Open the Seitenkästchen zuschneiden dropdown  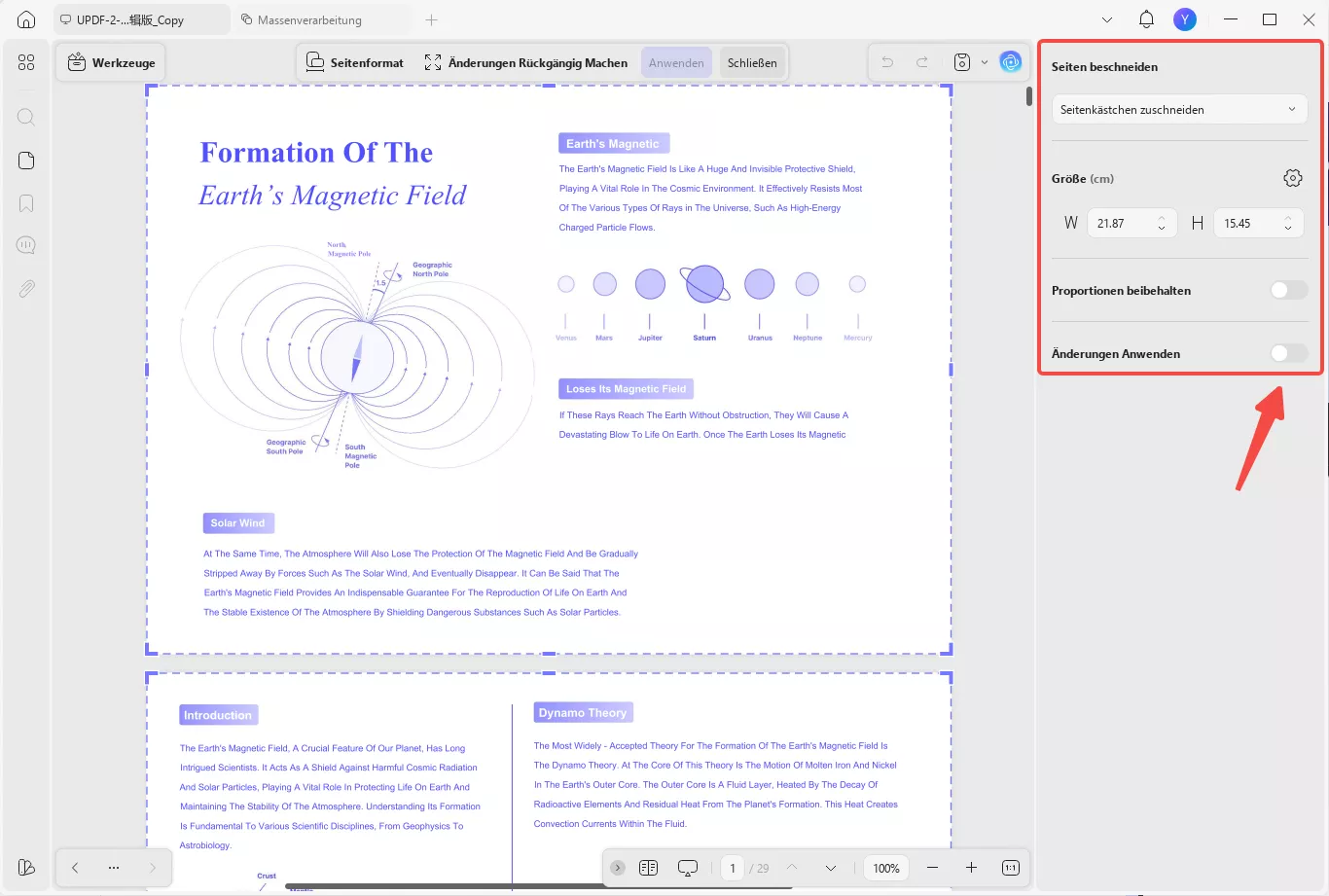coord(1179,109)
